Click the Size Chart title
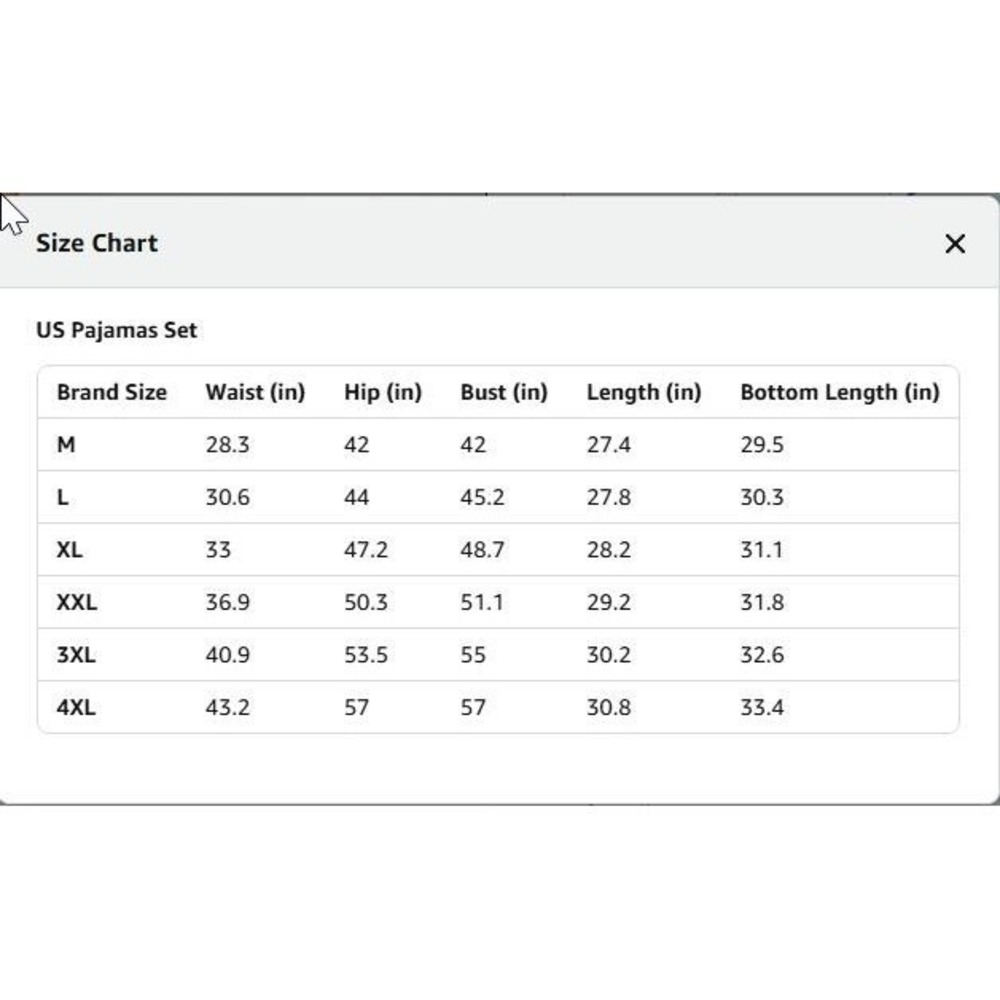 96,243
